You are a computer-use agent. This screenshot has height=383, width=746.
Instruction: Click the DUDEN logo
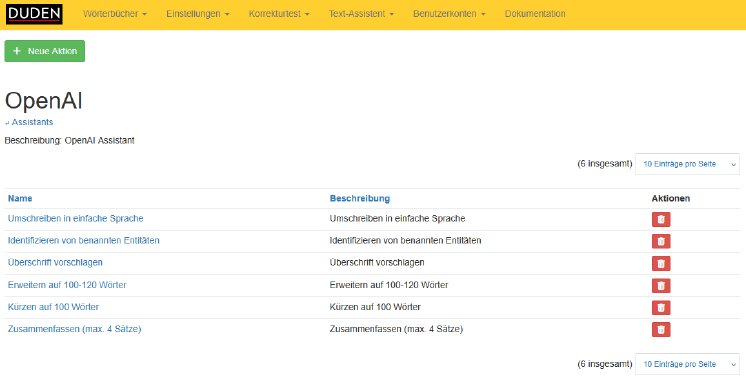[34, 14]
